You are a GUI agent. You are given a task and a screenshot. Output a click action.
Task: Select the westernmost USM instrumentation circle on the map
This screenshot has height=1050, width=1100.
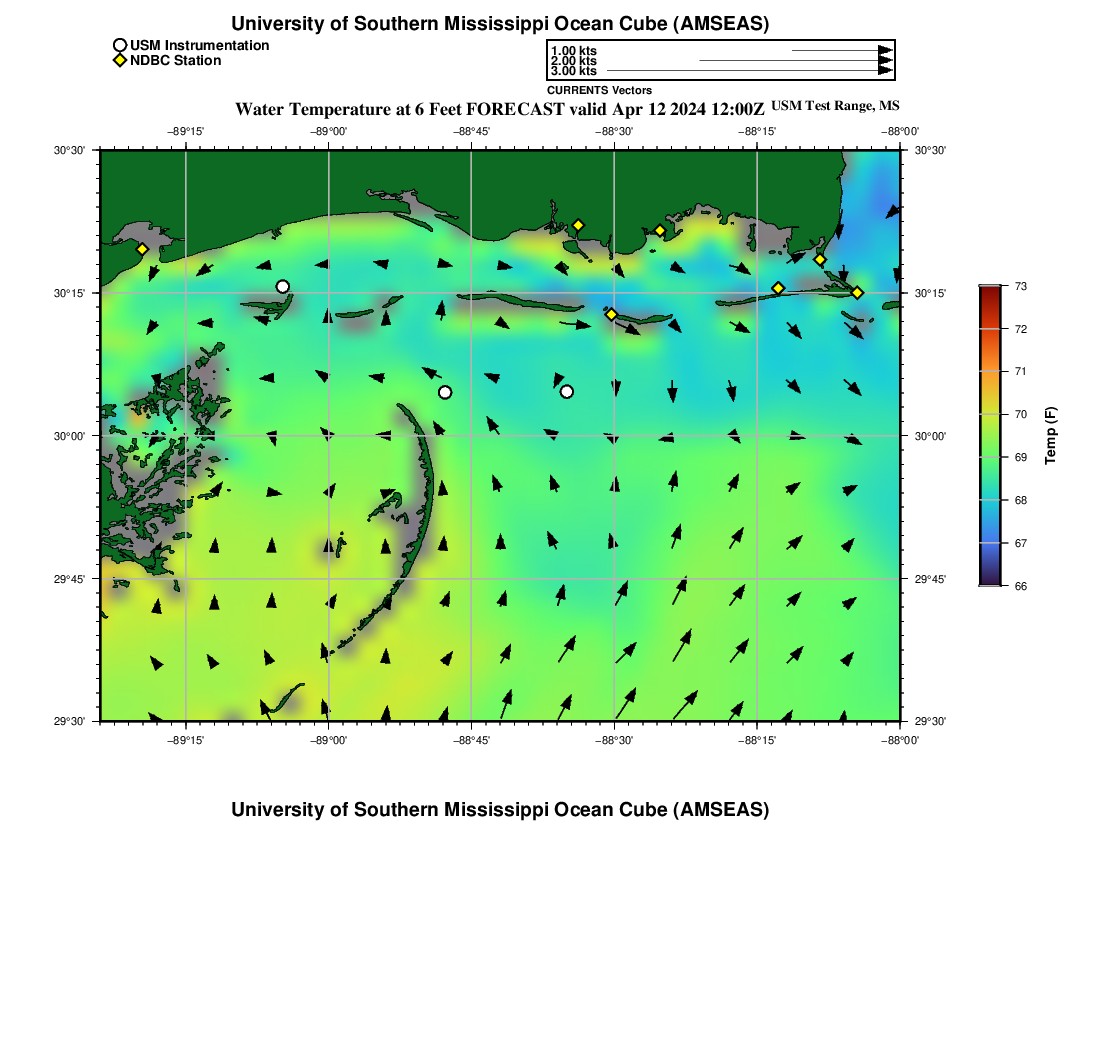pos(283,287)
